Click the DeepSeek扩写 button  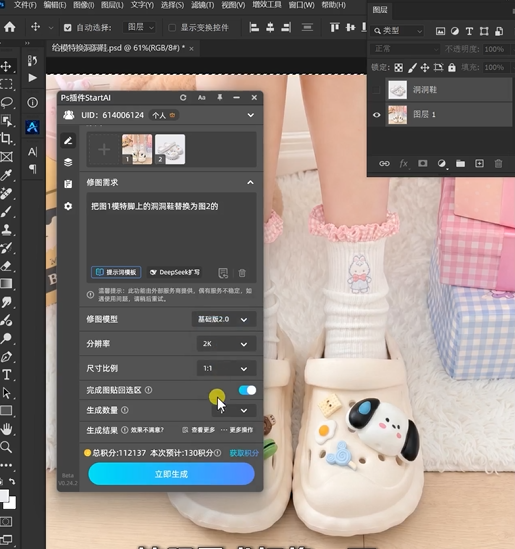(x=175, y=272)
